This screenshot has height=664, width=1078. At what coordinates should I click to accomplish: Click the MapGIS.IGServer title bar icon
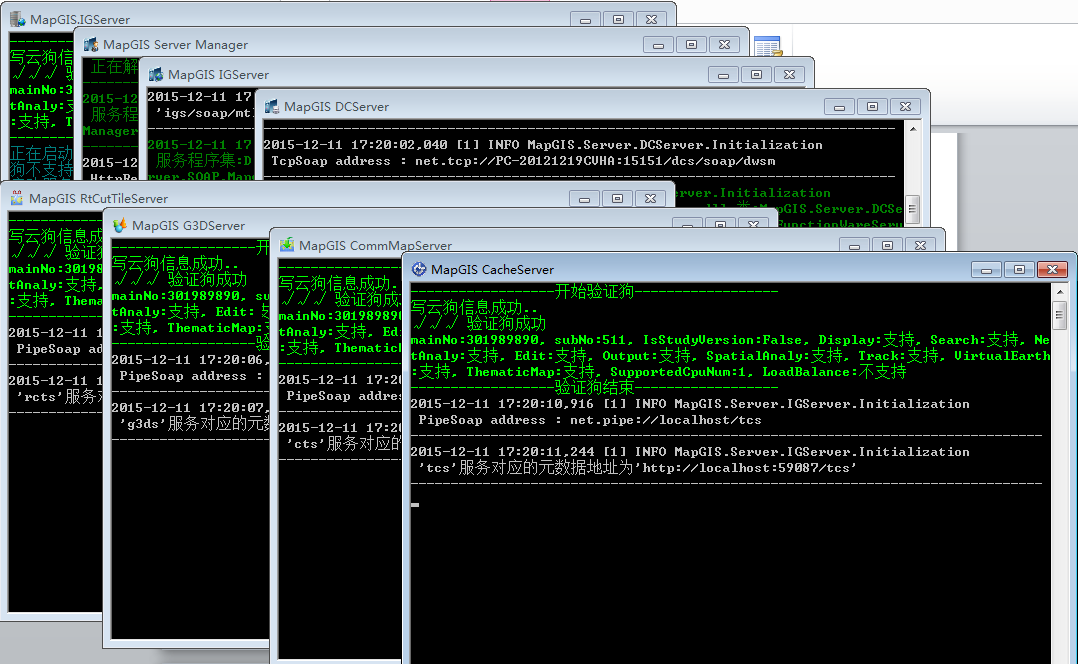[x=18, y=19]
